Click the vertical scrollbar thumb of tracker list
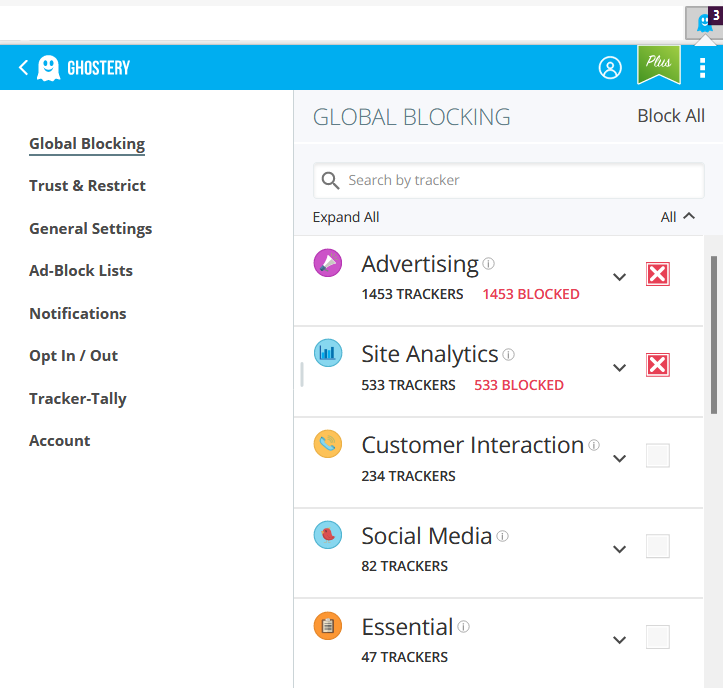Viewport: 723px width, 688px height. [x=714, y=335]
